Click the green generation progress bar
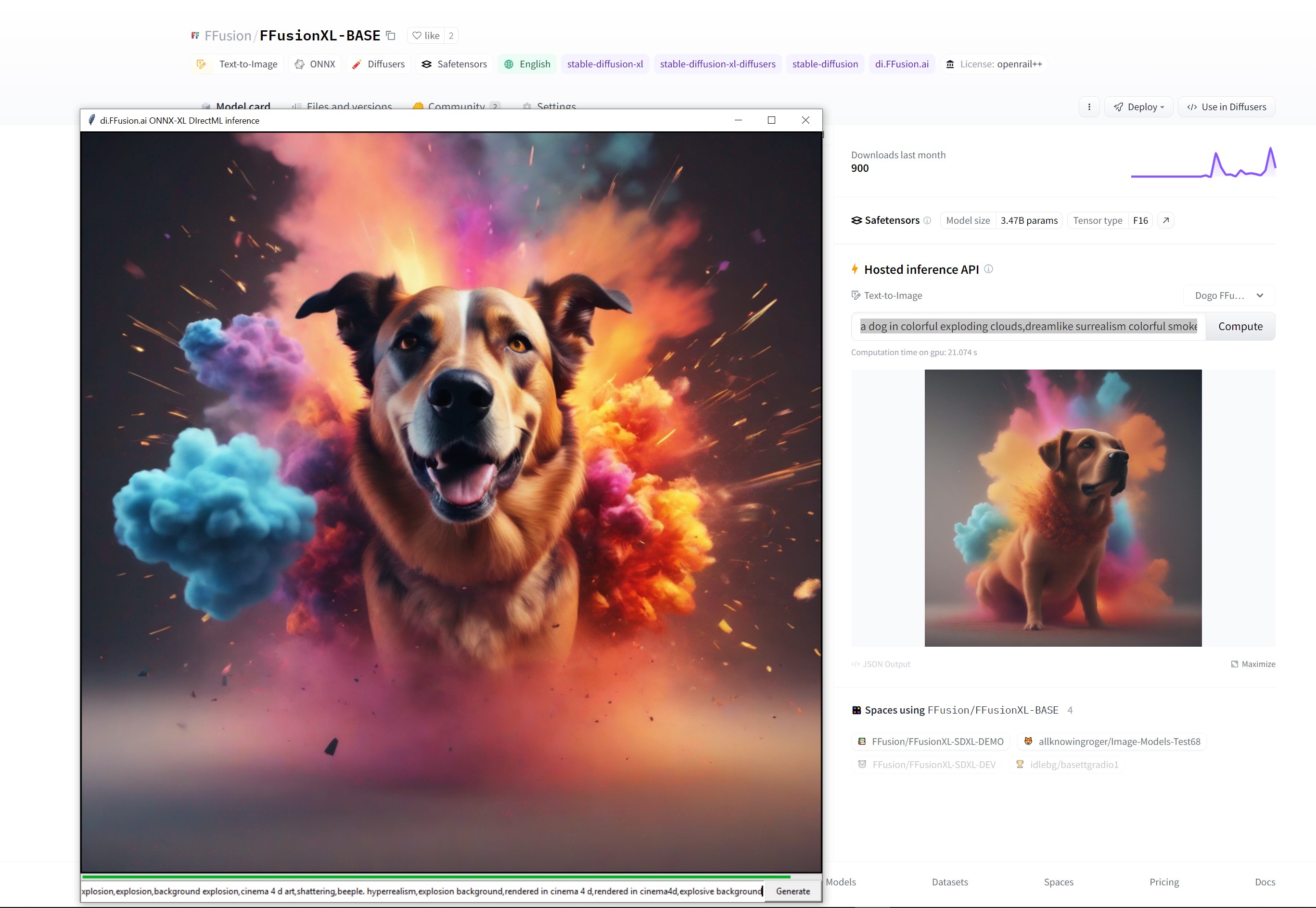The height and width of the screenshot is (908, 1316). (436, 877)
